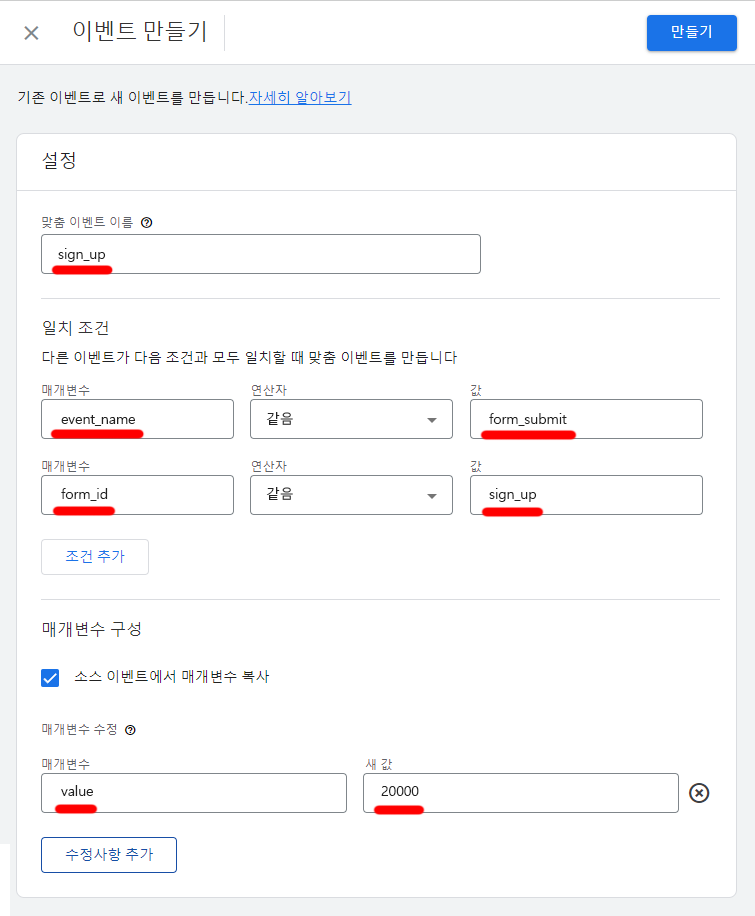
Task: Click the 20000 new value field
Action: tap(520, 793)
